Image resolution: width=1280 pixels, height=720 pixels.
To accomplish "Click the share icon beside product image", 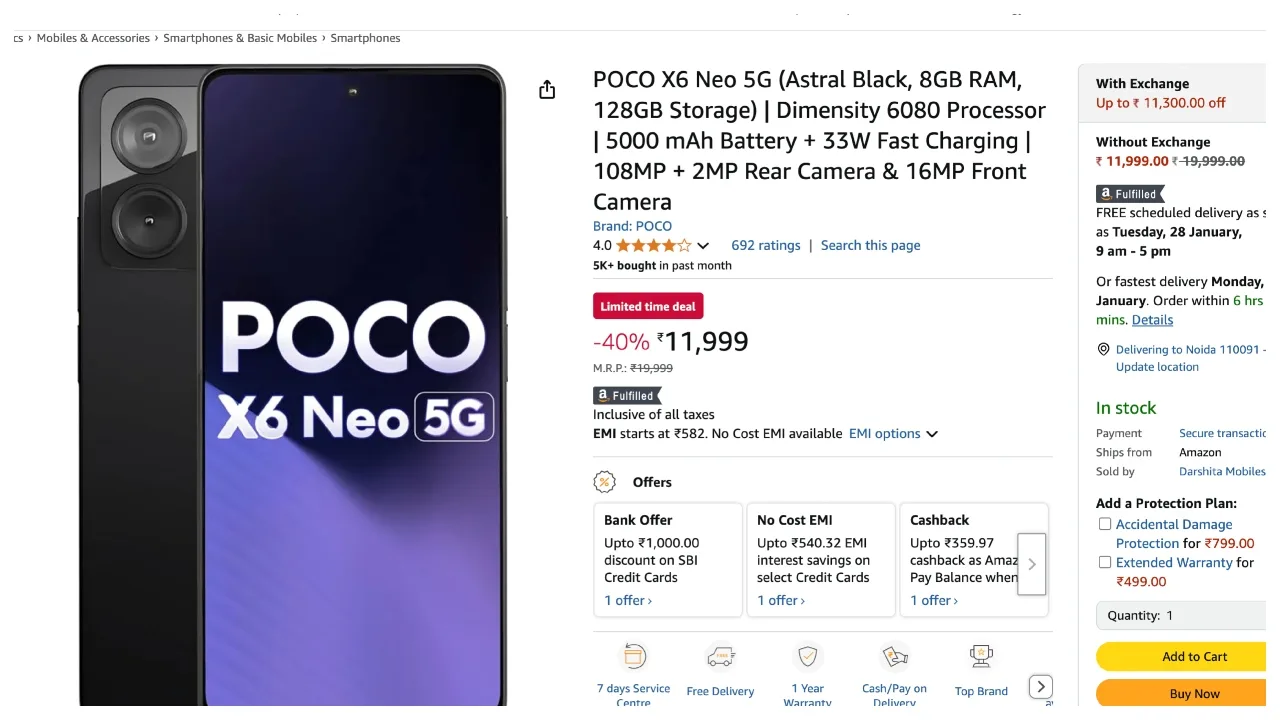I will [547, 90].
